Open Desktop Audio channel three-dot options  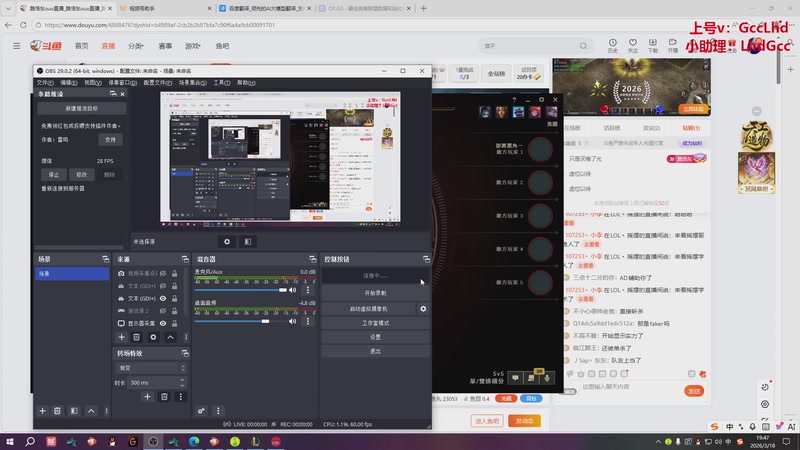tap(308, 321)
